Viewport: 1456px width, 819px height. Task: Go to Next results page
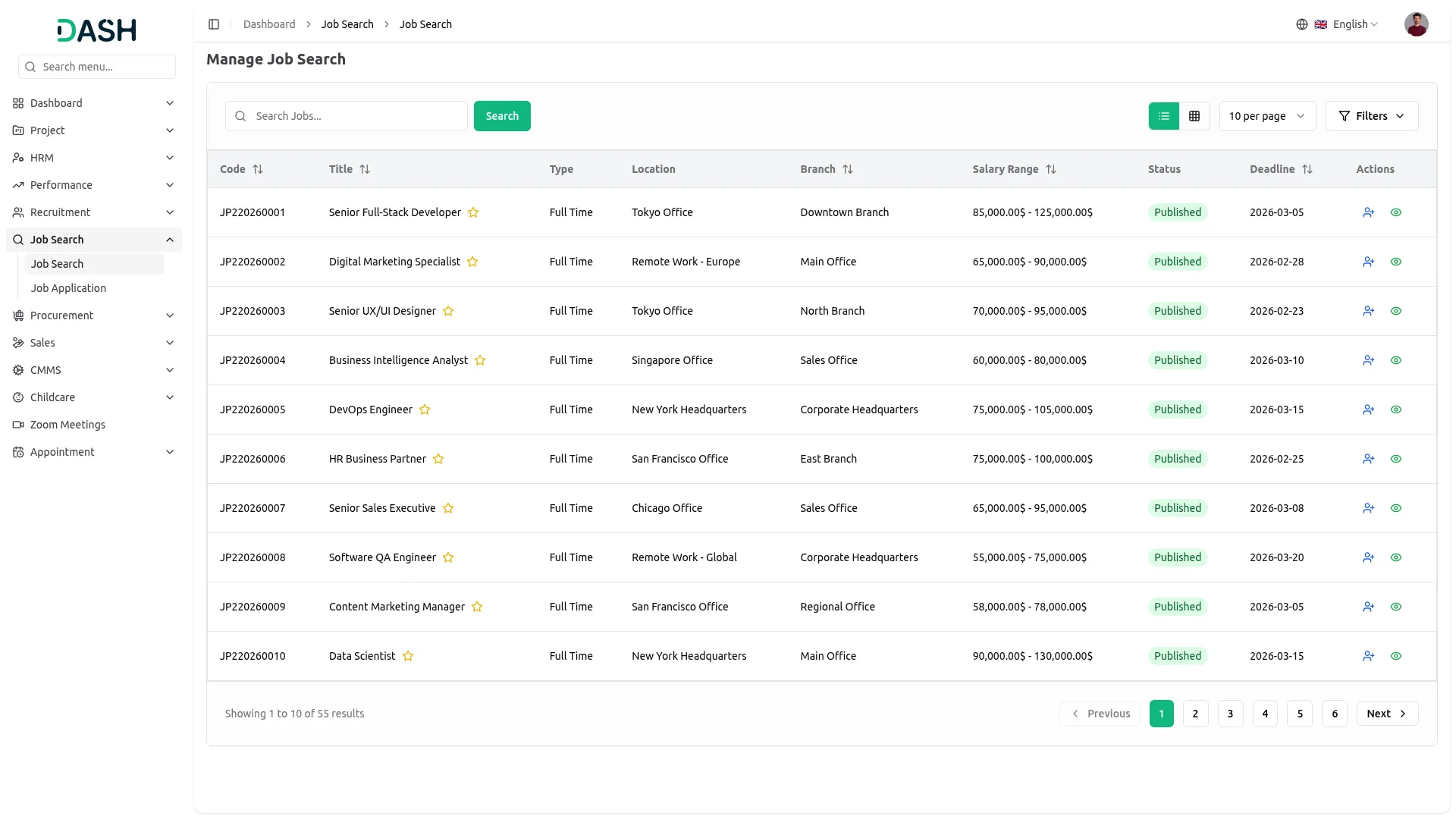pos(1386,714)
